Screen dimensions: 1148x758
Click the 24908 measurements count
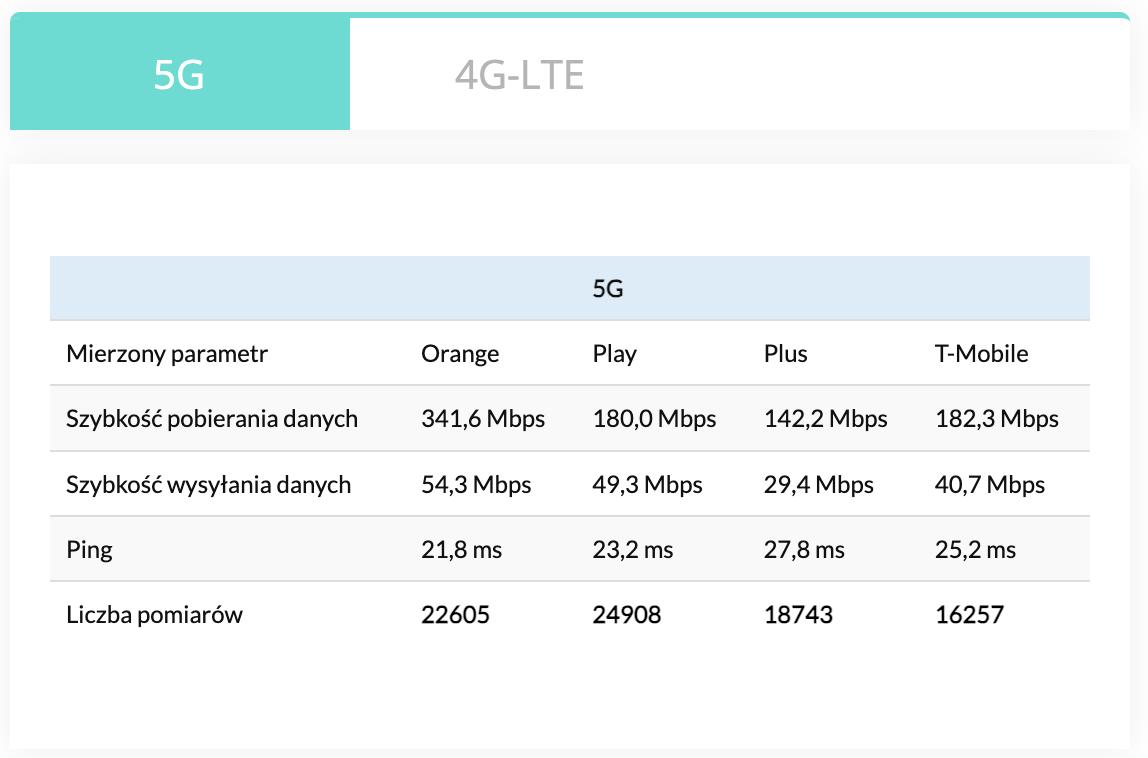[627, 615]
